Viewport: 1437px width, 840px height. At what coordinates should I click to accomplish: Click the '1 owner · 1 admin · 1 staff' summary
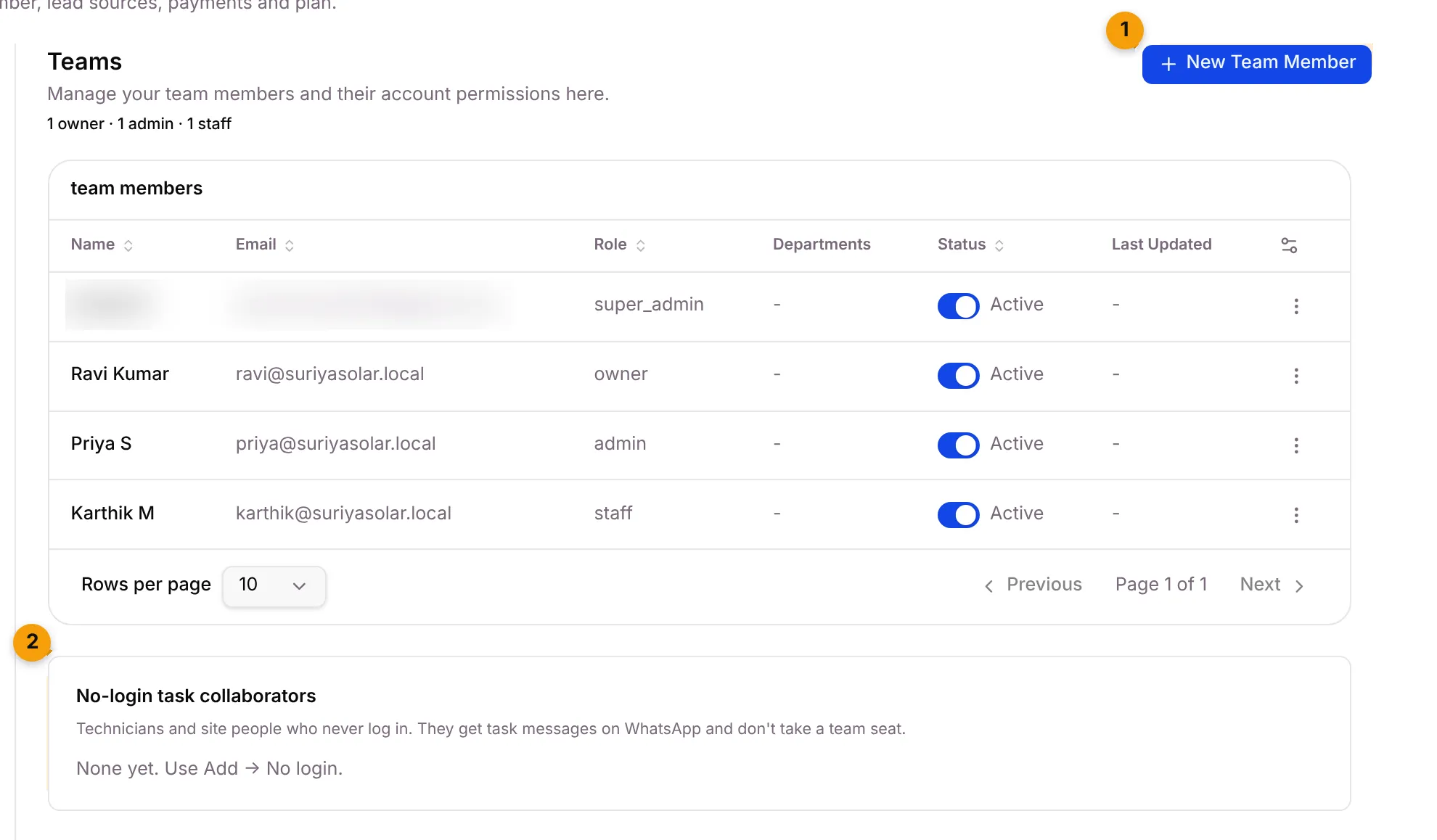coord(139,124)
